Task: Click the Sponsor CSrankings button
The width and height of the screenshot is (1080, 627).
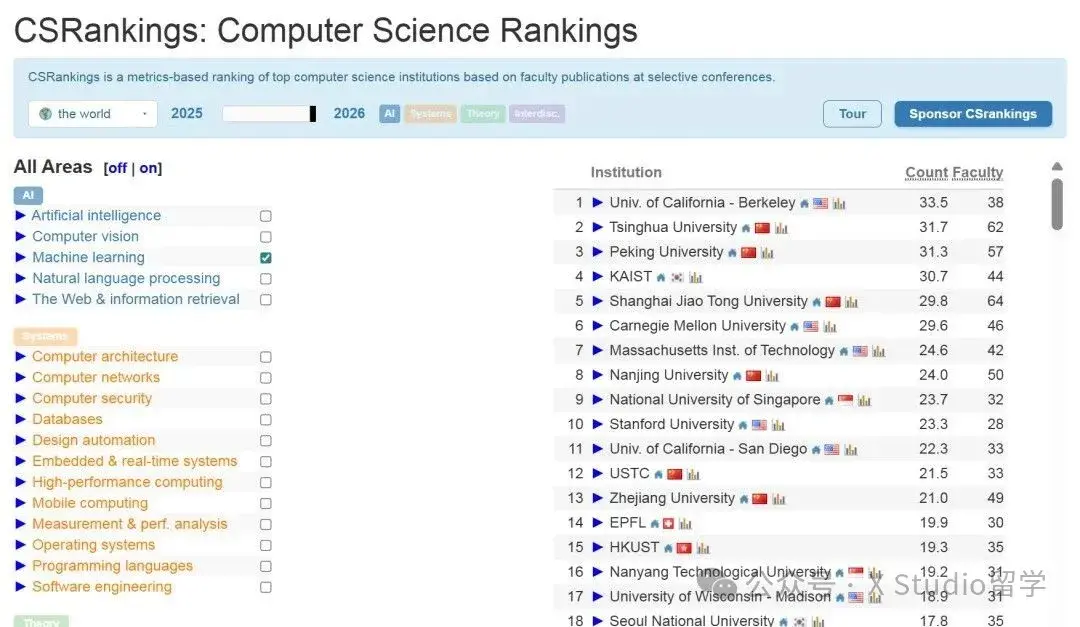Action: coord(973,114)
